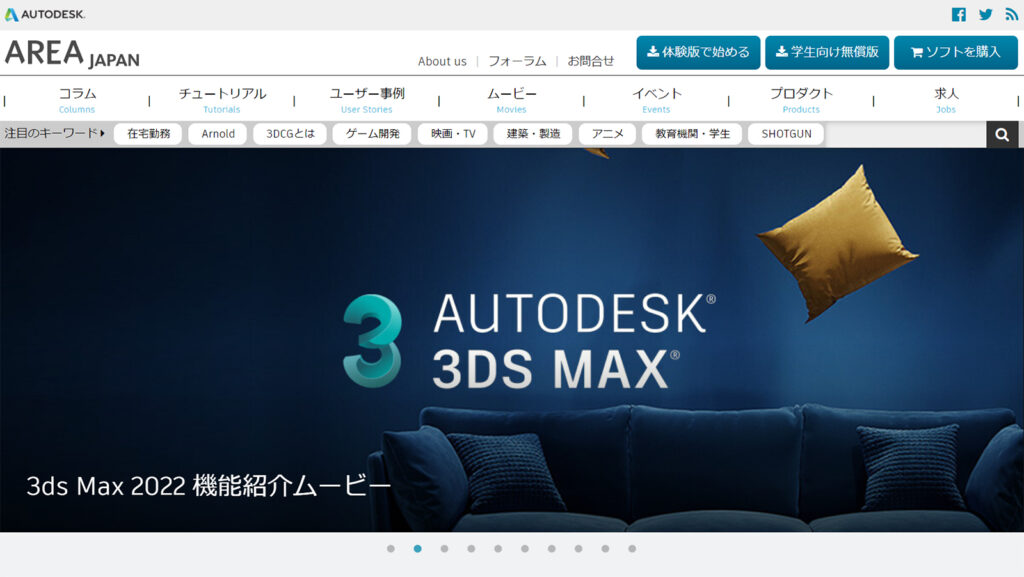Click the 学生向け無償版 button
Viewport: 1024px width, 577px height.
[x=827, y=52]
